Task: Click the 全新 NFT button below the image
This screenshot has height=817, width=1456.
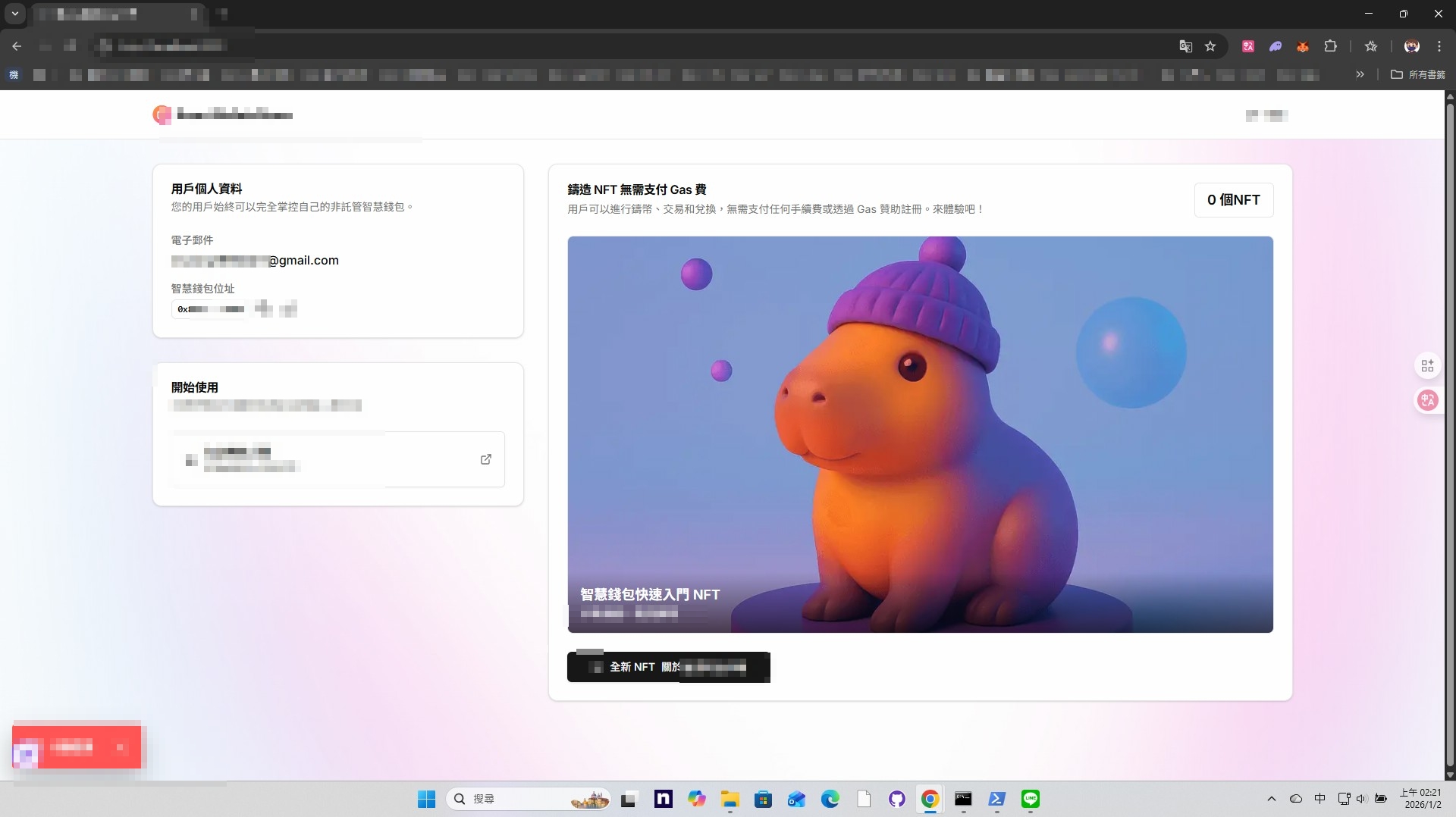Action: [668, 667]
